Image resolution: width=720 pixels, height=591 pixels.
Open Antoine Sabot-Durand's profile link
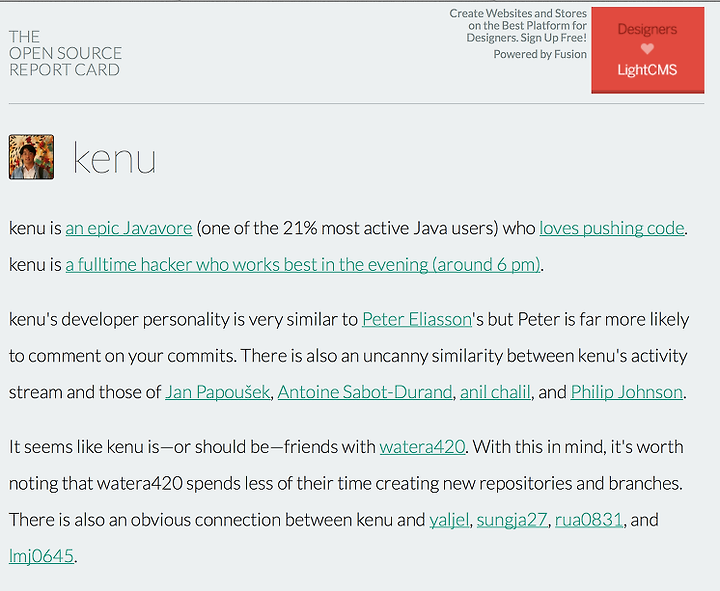[x=365, y=392]
